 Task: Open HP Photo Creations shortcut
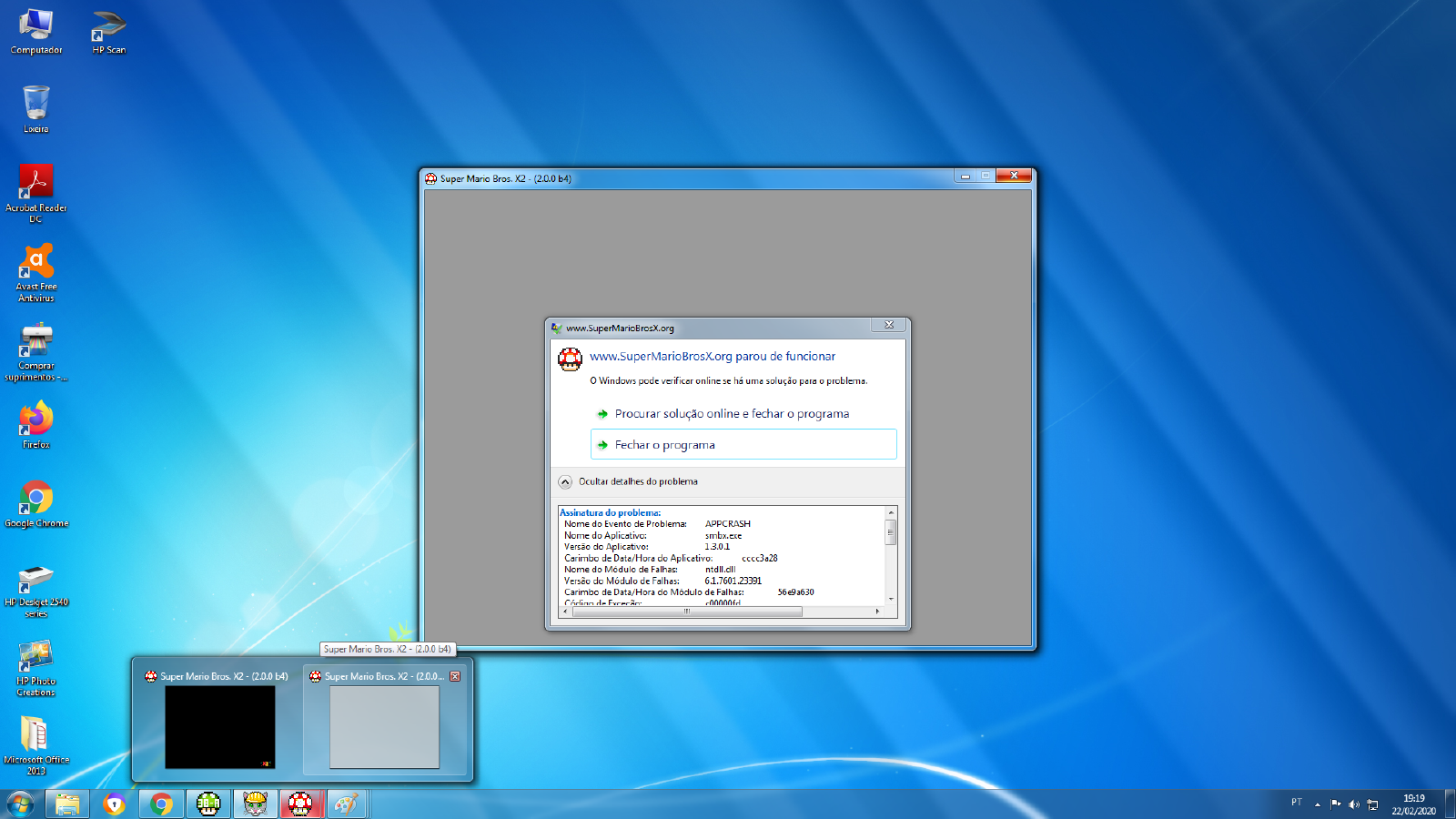pos(36,668)
